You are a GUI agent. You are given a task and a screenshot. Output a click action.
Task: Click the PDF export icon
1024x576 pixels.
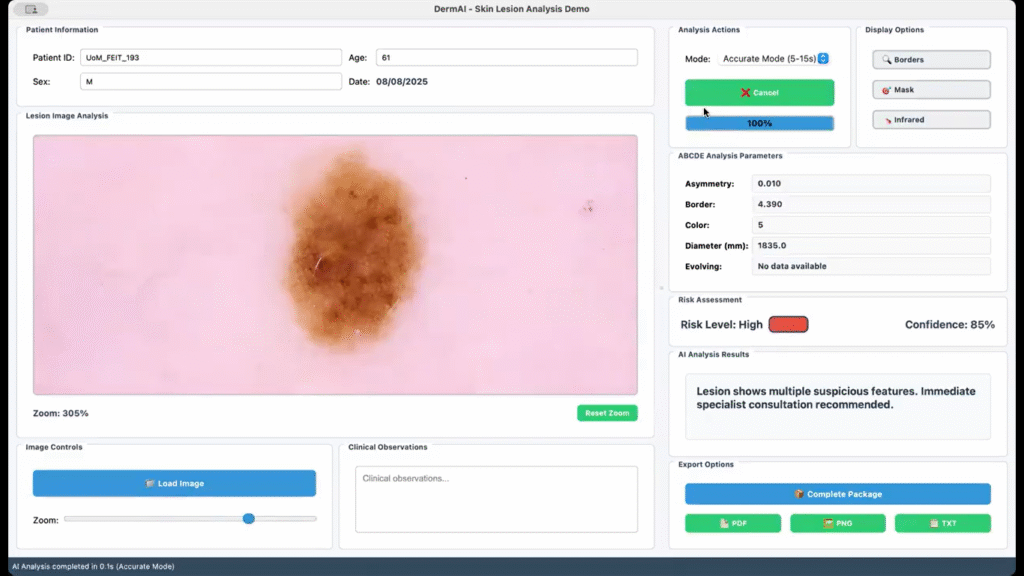point(724,523)
